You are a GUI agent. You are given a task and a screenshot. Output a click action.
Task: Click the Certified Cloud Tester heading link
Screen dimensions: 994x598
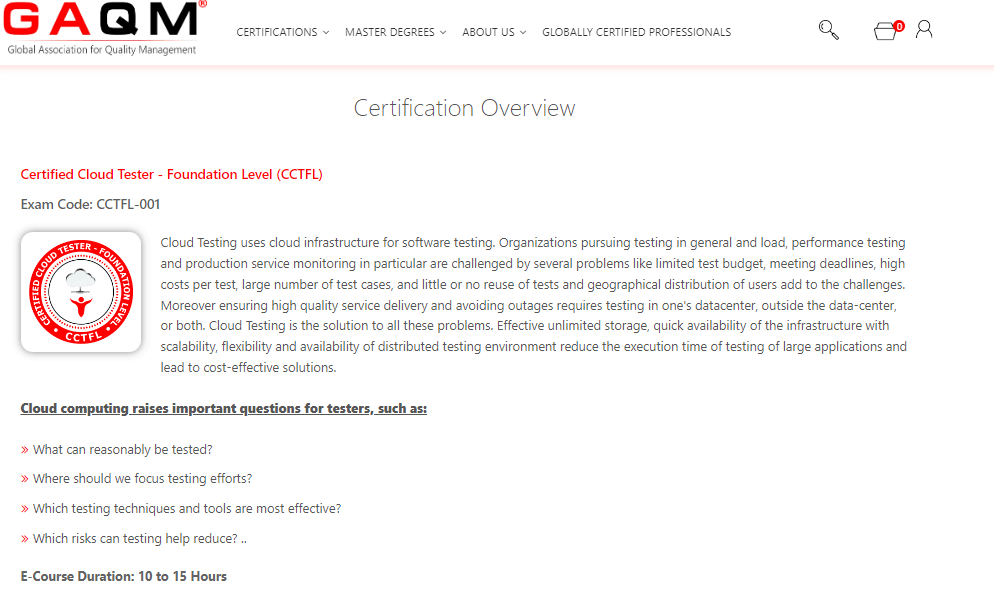[171, 174]
